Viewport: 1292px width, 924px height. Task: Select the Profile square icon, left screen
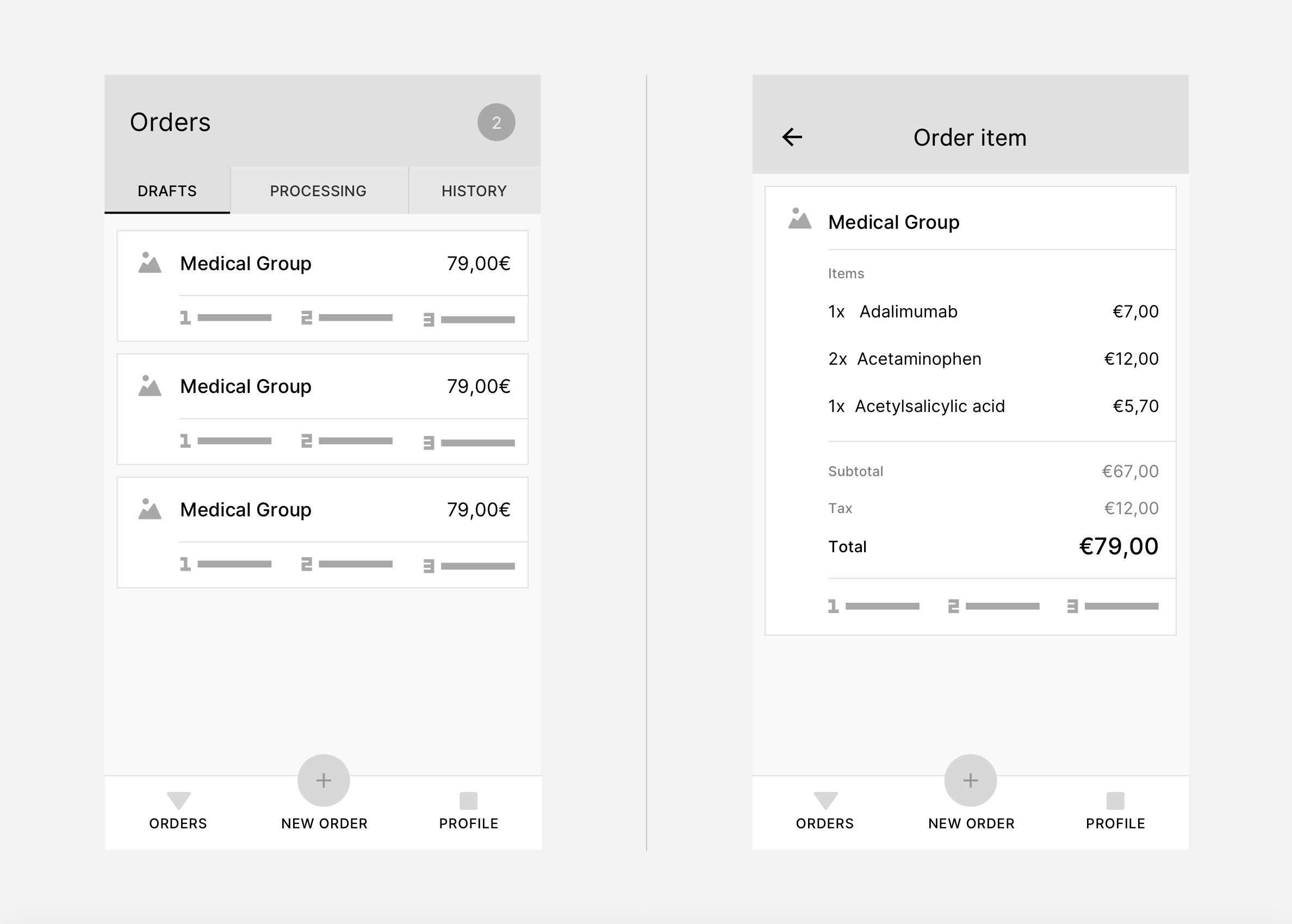[x=468, y=801]
